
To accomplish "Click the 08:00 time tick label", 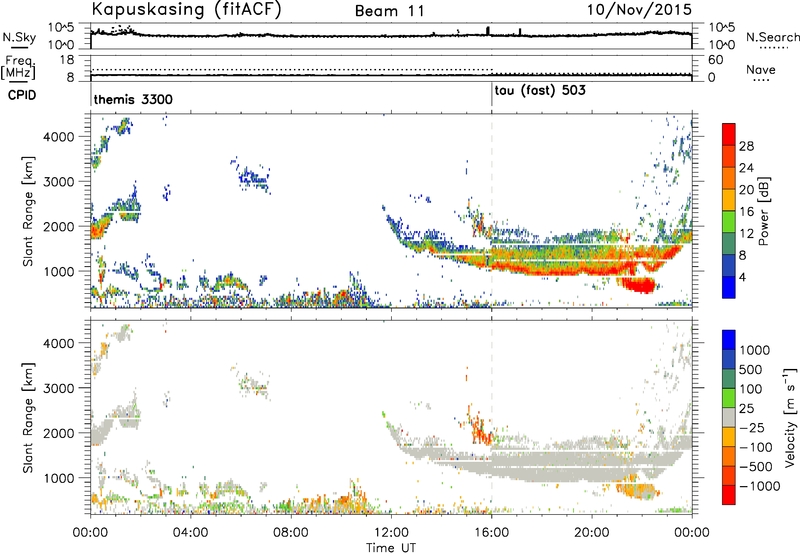I will pos(291,533).
